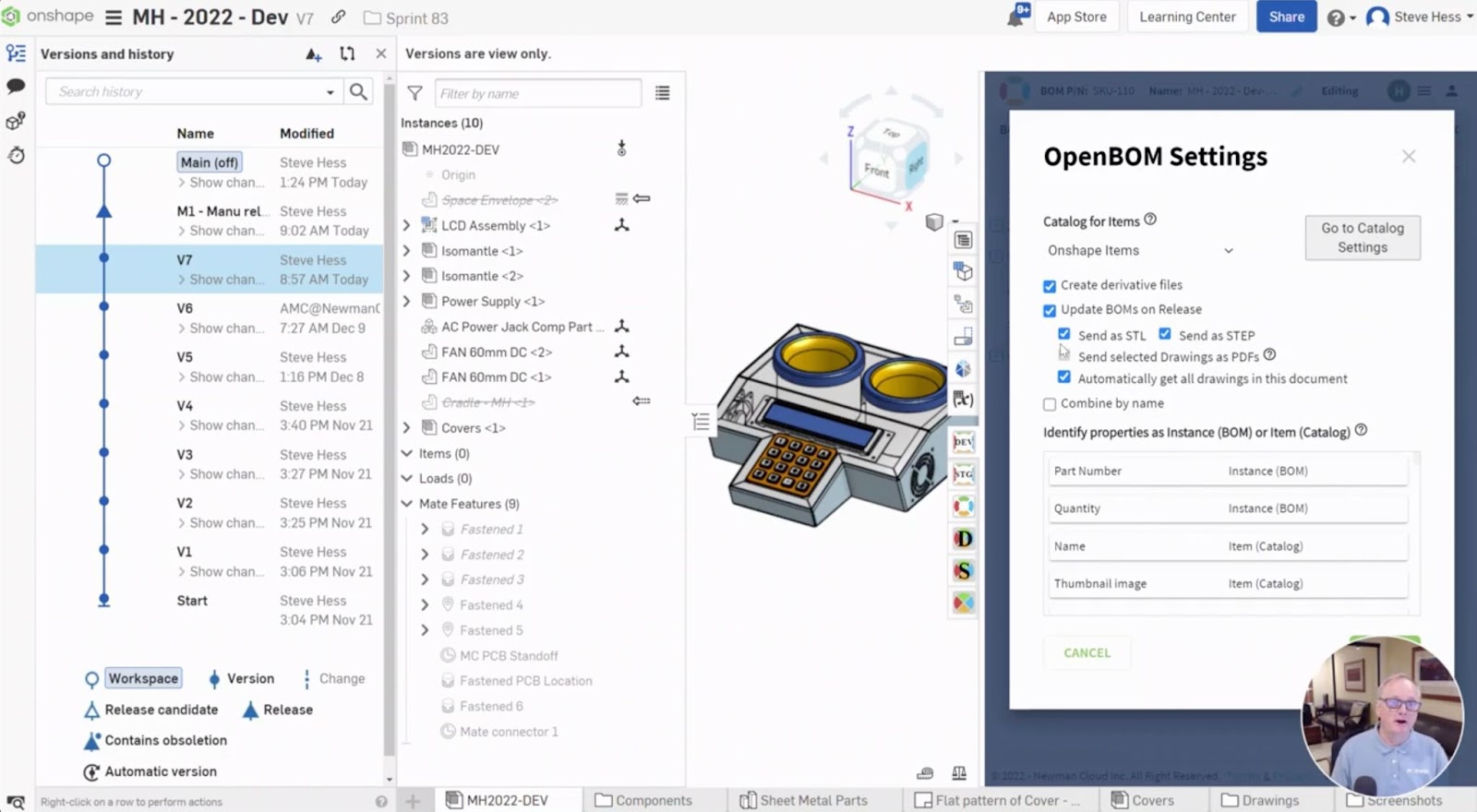
Task: Expand the Fastened 1 mate feature
Action: coord(425,529)
